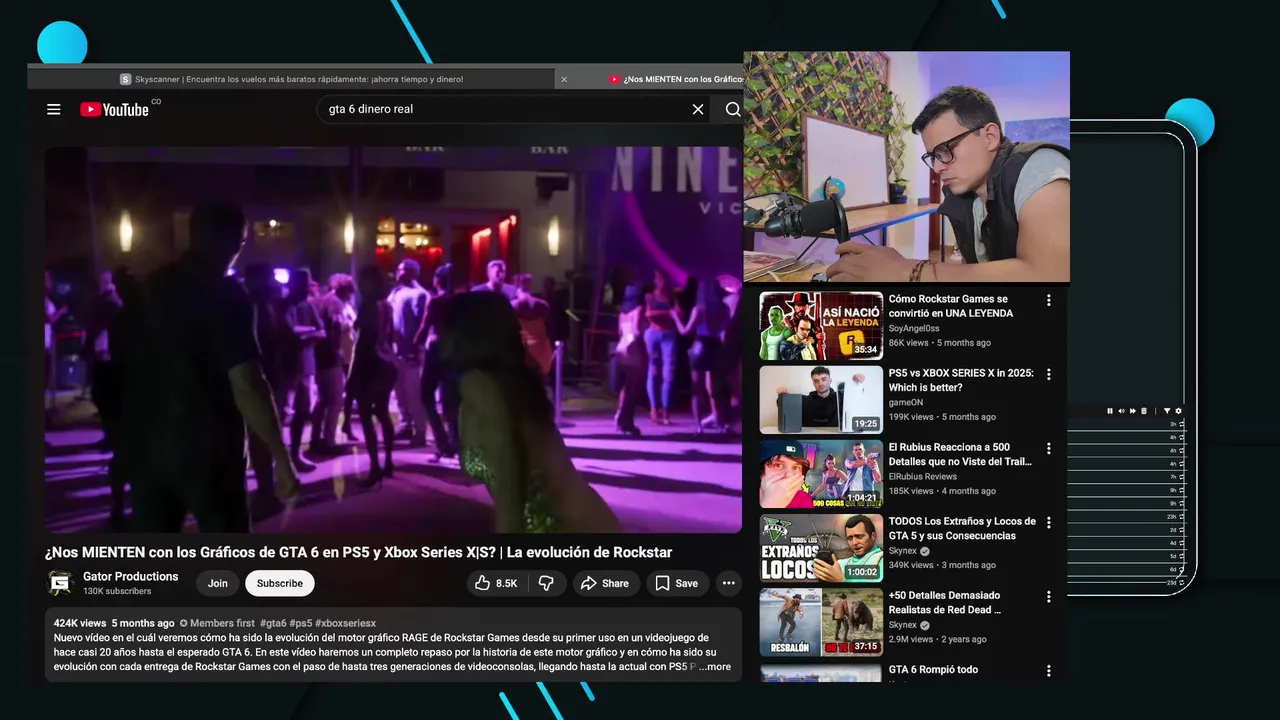Click the main video player

coord(393,340)
